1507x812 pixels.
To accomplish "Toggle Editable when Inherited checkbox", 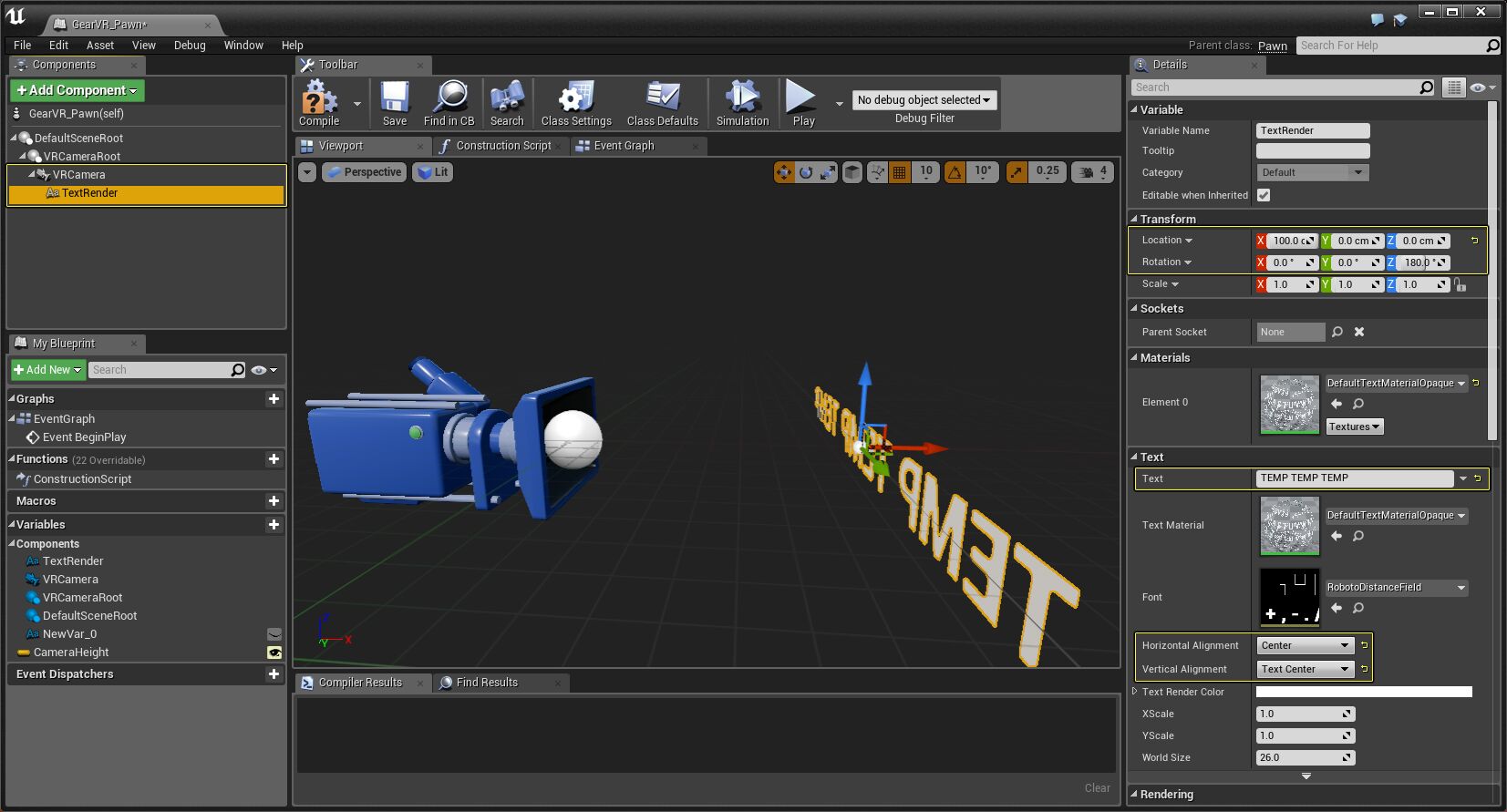I will (1264, 195).
